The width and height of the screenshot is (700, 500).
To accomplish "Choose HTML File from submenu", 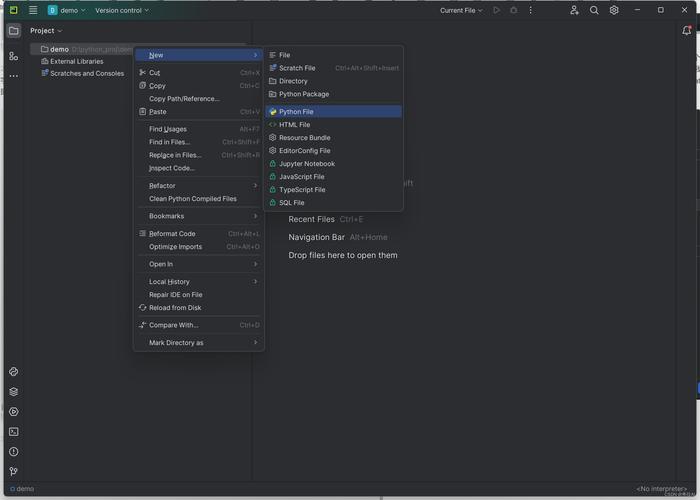I will 333,125.
